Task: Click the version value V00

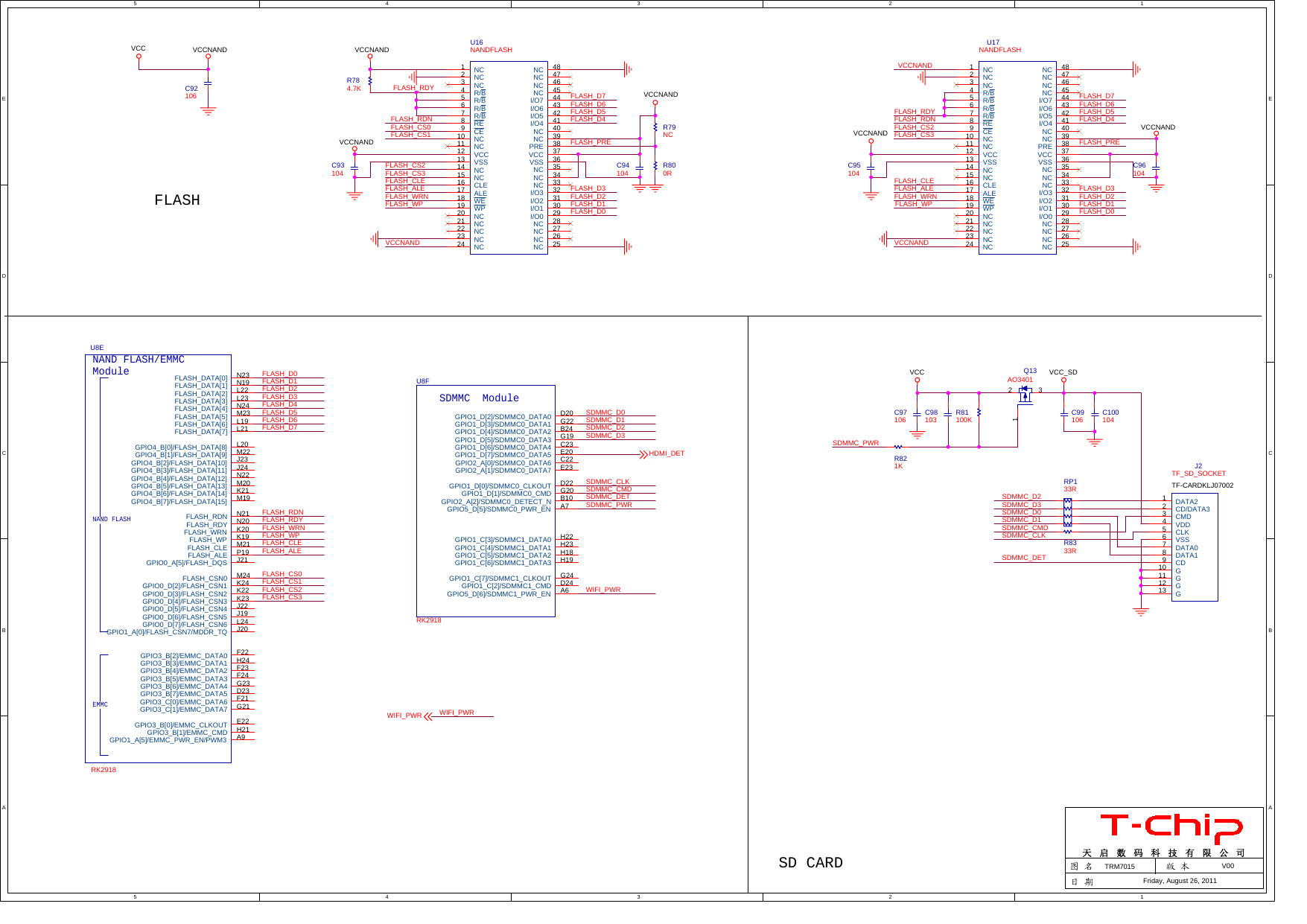Action: pos(1227,866)
